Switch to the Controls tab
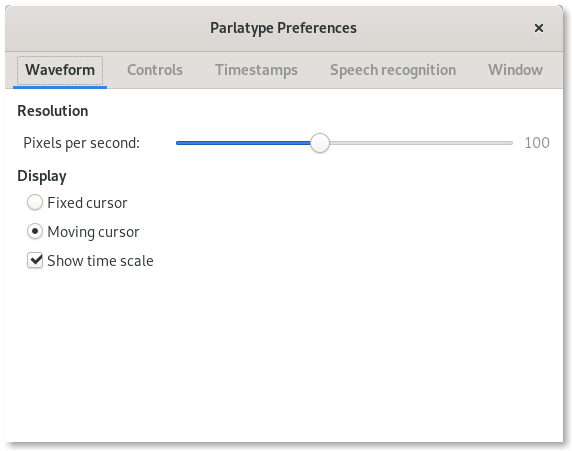572x451 pixels. [155, 70]
